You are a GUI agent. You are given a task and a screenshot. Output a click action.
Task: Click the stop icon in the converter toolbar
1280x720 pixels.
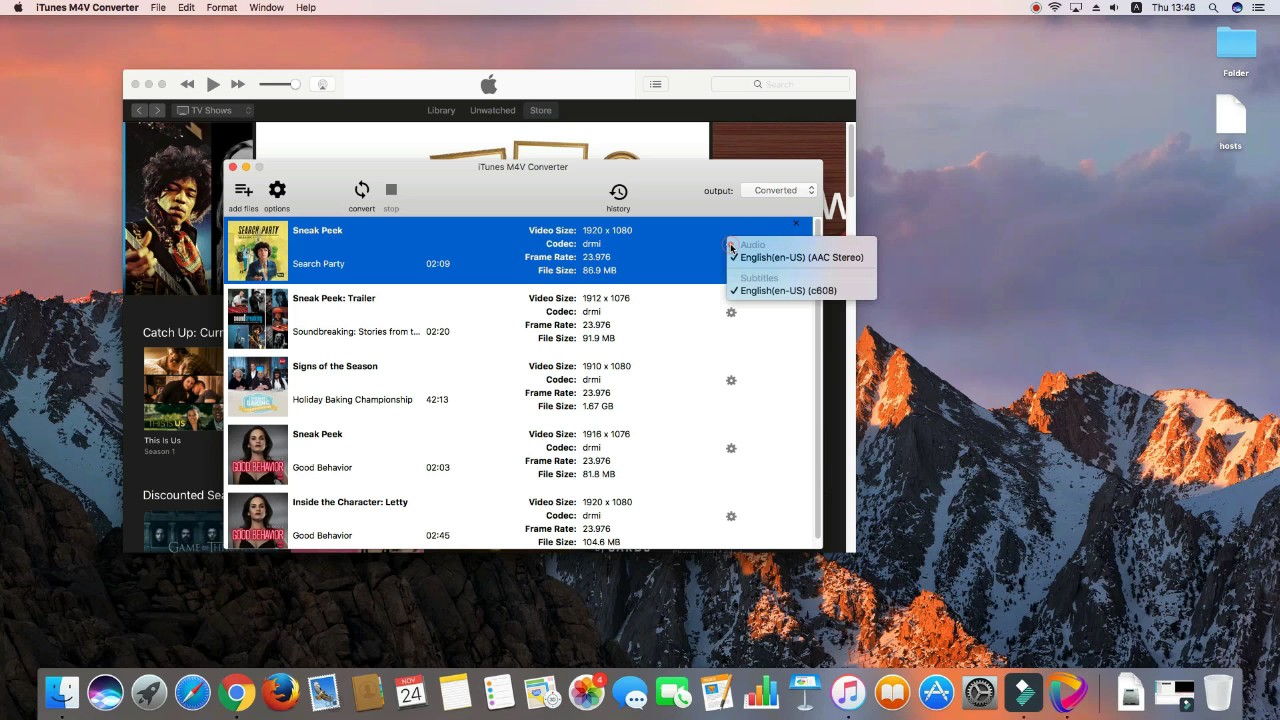[x=391, y=190]
